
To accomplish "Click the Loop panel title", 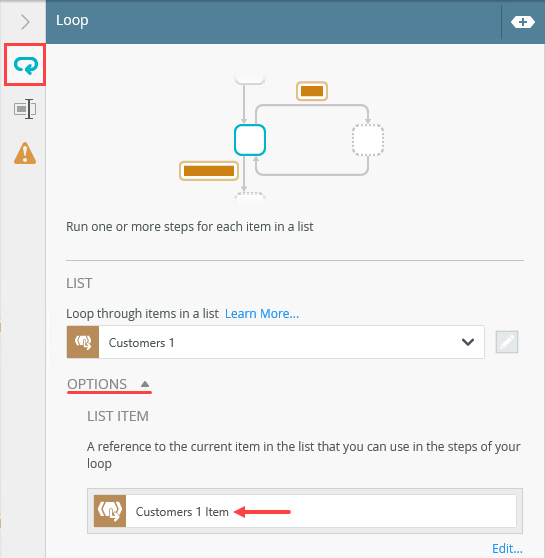I will (72, 20).
